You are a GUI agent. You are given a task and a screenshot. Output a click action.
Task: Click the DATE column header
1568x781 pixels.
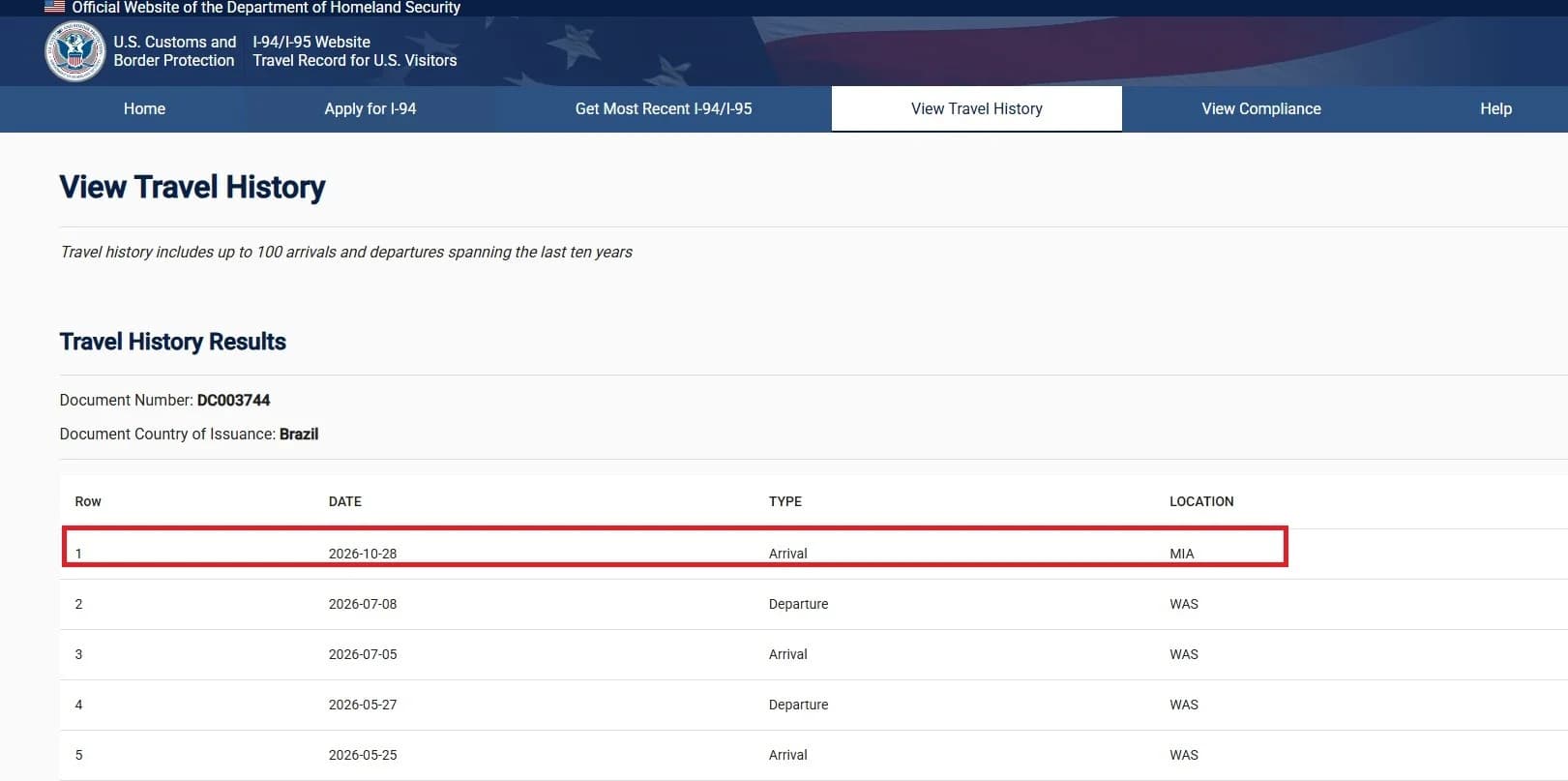tap(345, 501)
